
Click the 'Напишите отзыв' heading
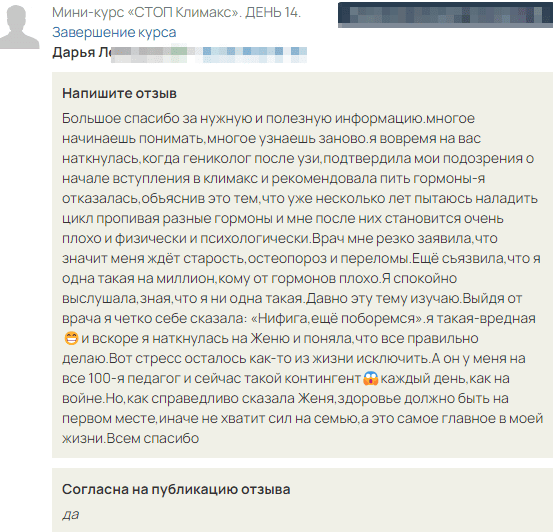click(119, 93)
